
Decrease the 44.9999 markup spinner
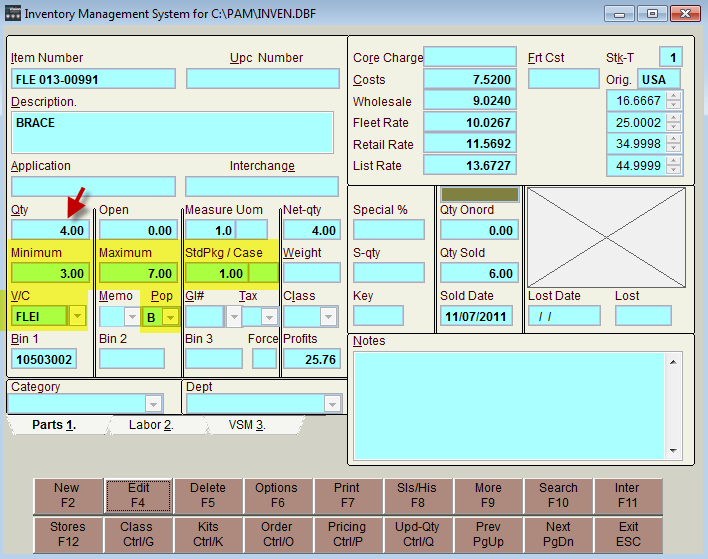coord(673,169)
